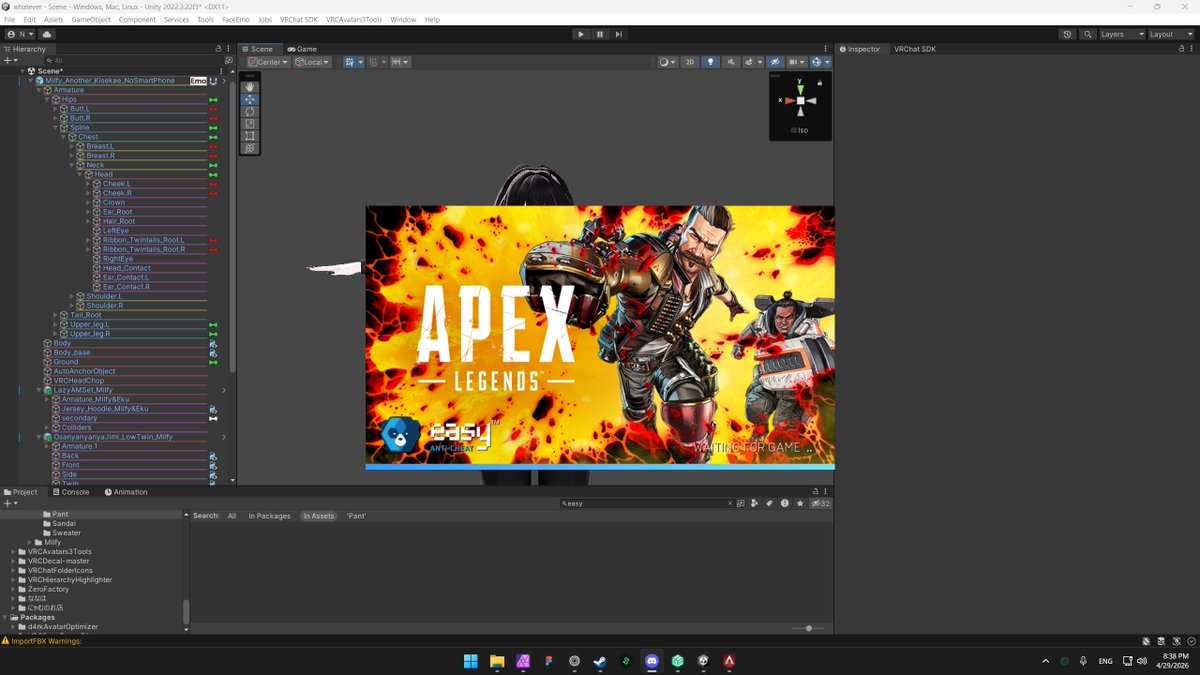Viewport: 1200px width, 675px height.
Task: Collapse the Spine tree node
Action: coord(56,128)
